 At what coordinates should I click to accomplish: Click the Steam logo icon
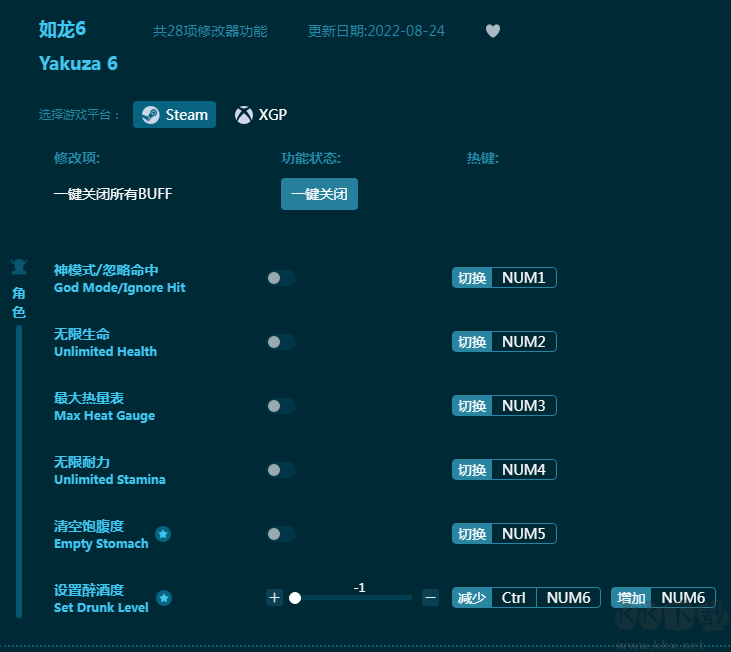pos(151,115)
